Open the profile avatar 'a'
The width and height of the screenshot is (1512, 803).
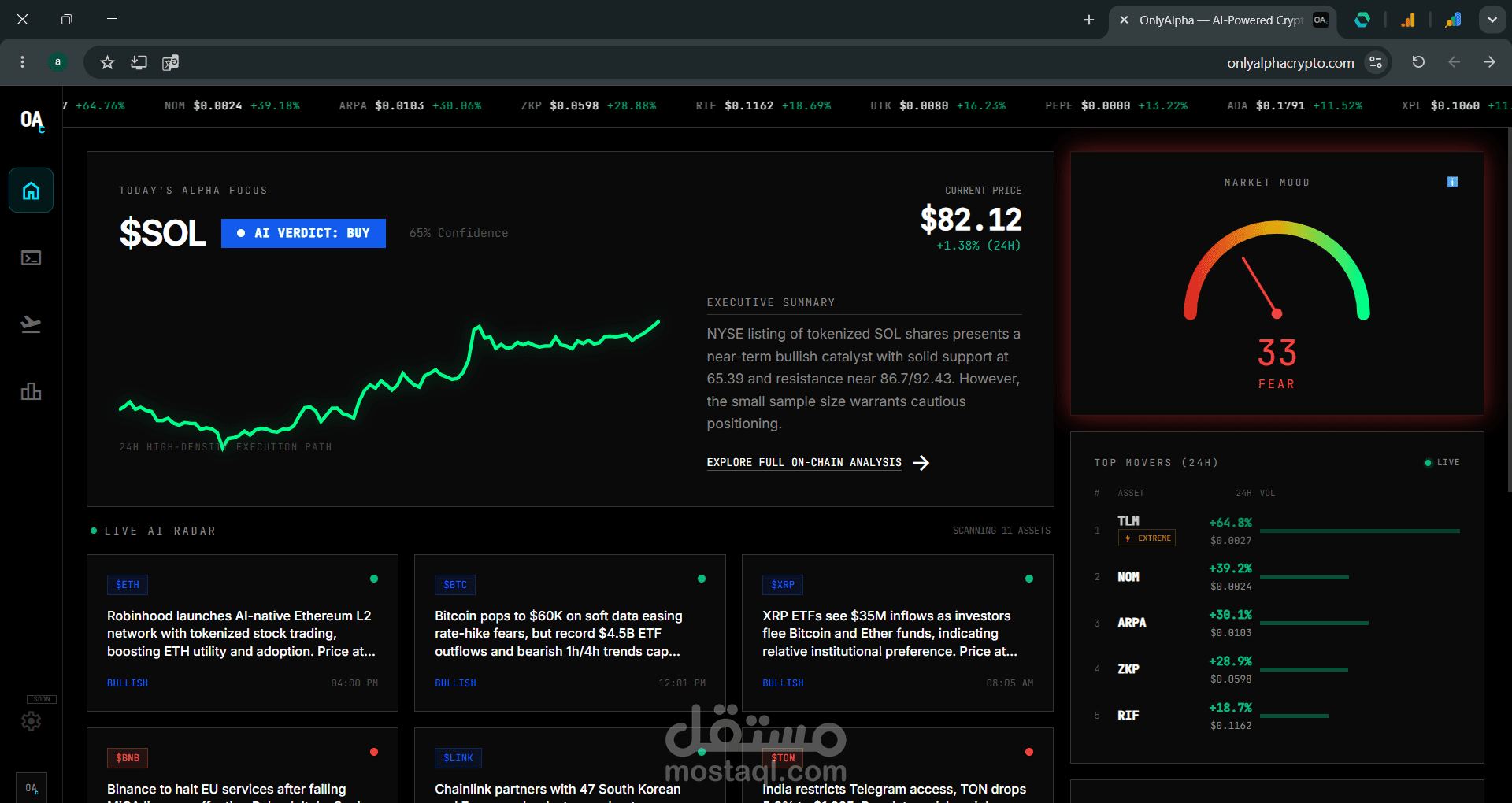pyautogui.click(x=57, y=62)
